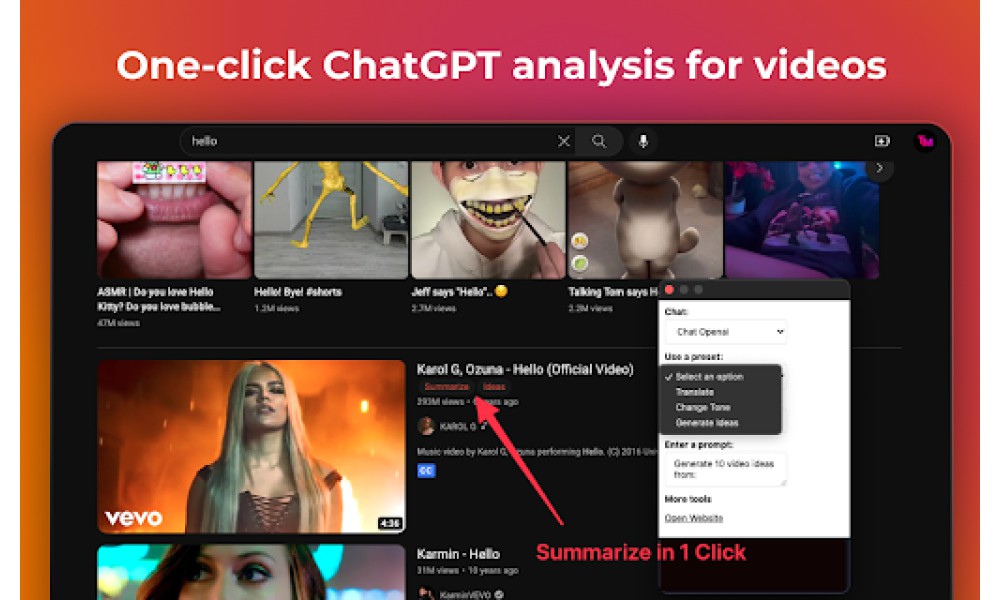The height and width of the screenshot is (600, 1000).
Task: Click the KAROL G channel name
Action: click(458, 427)
